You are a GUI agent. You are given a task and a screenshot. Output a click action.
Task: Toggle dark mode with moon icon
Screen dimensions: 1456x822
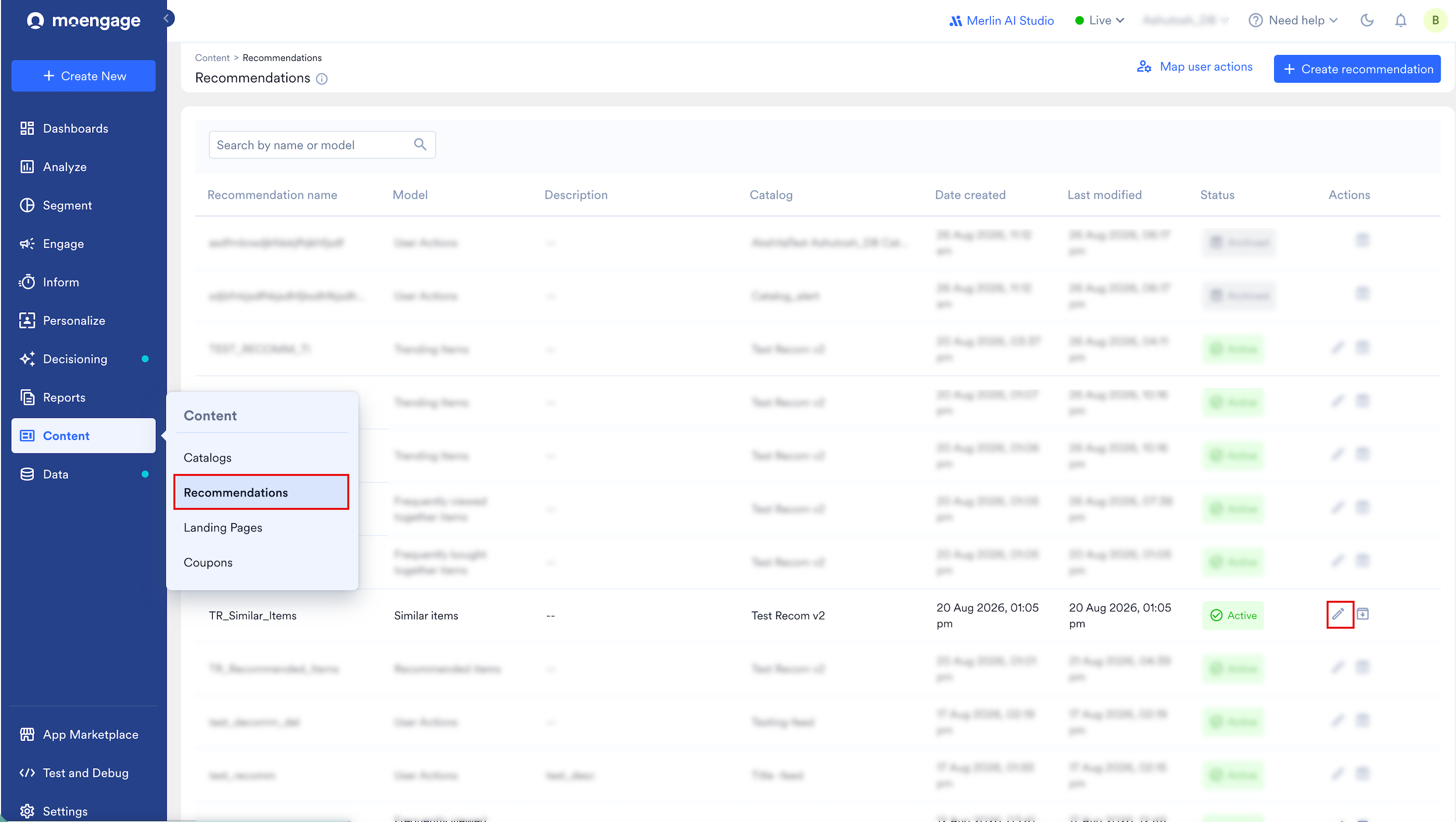[x=1367, y=20]
